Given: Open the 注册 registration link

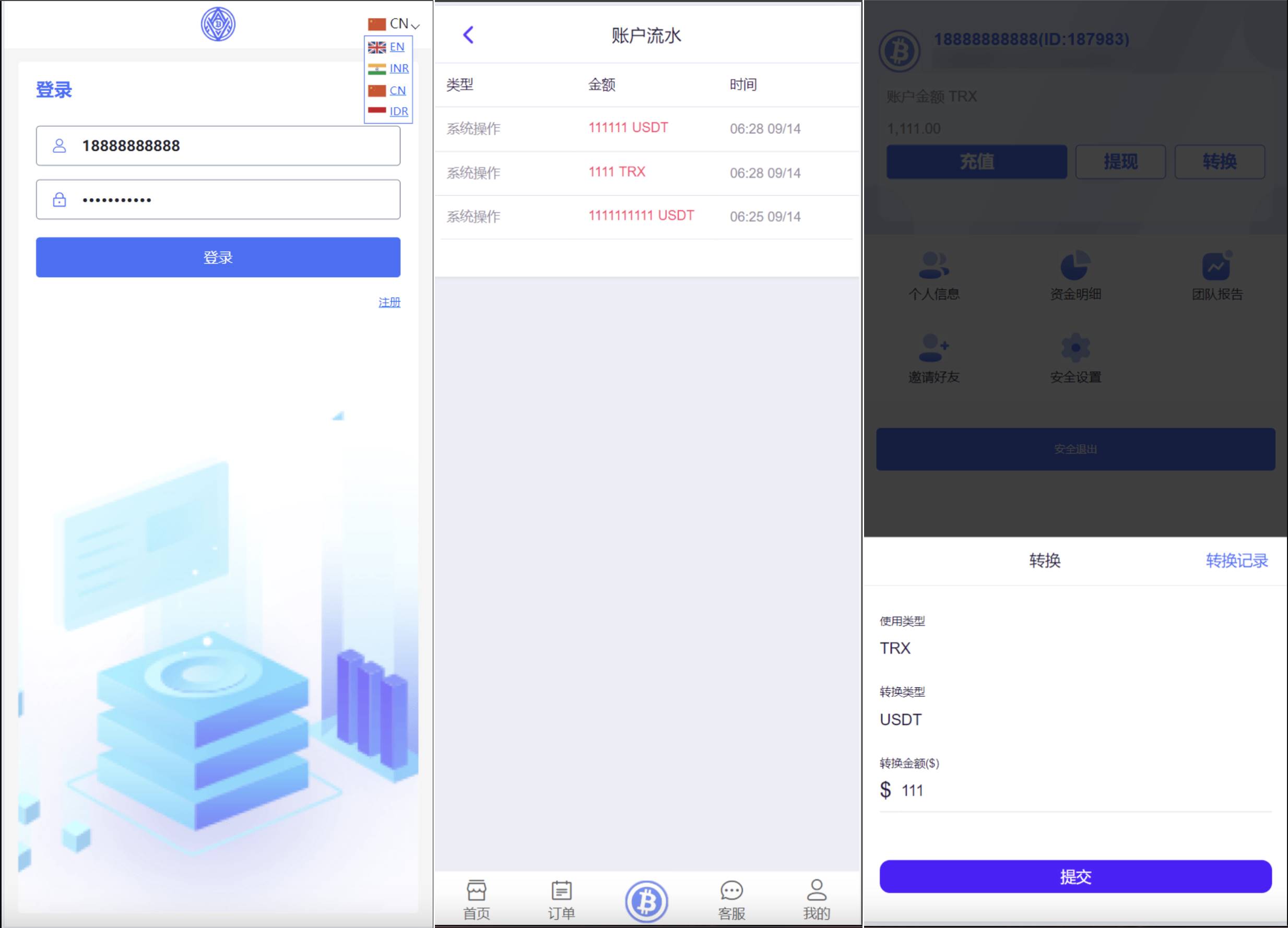Looking at the screenshot, I should pyautogui.click(x=388, y=303).
